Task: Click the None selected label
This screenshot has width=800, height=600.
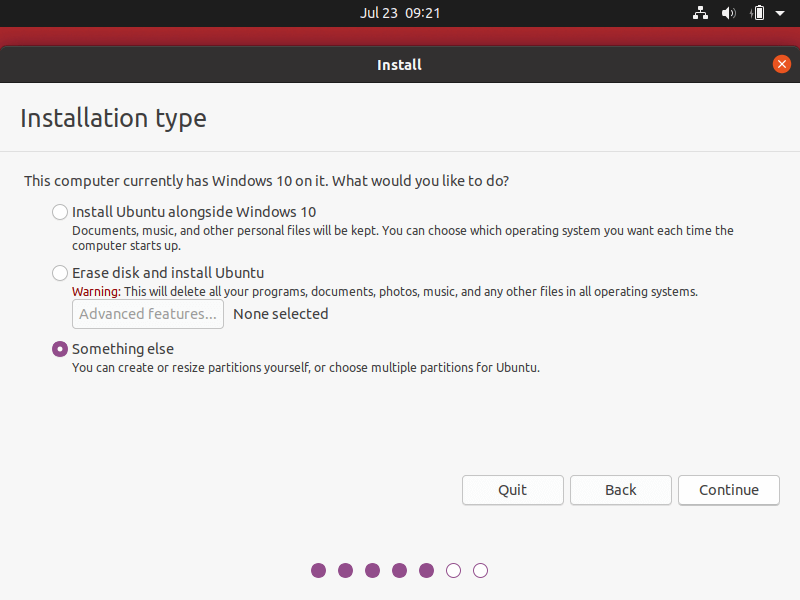Action: 279,313
